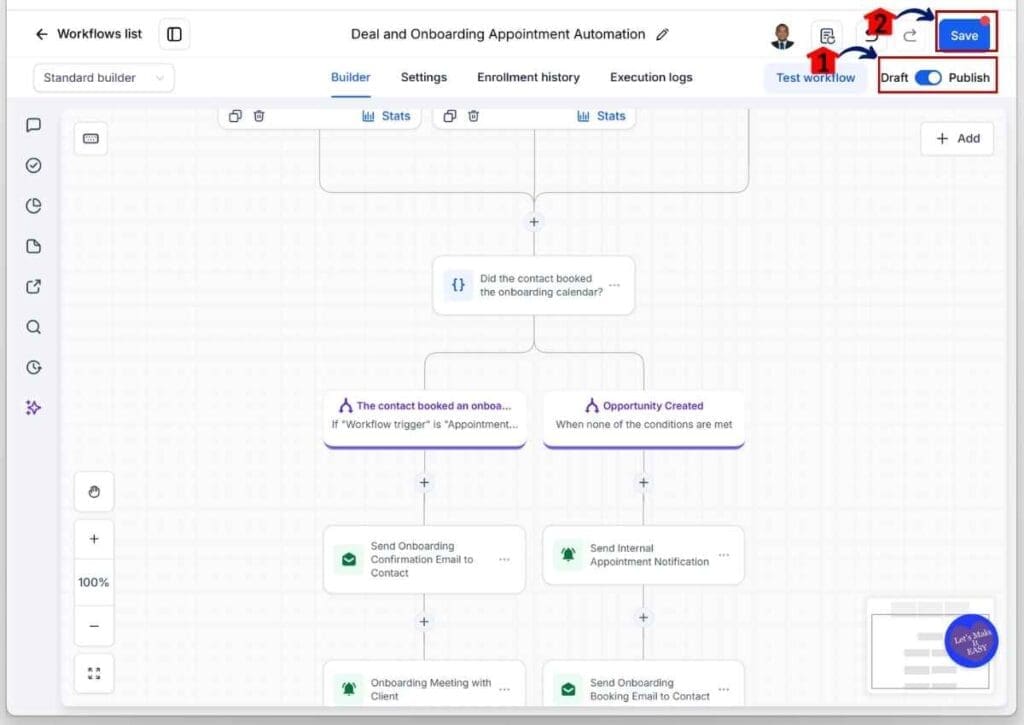This screenshot has height=725, width=1024.
Task: Open Onboarding Meeting with Client action
Action: 424,685
